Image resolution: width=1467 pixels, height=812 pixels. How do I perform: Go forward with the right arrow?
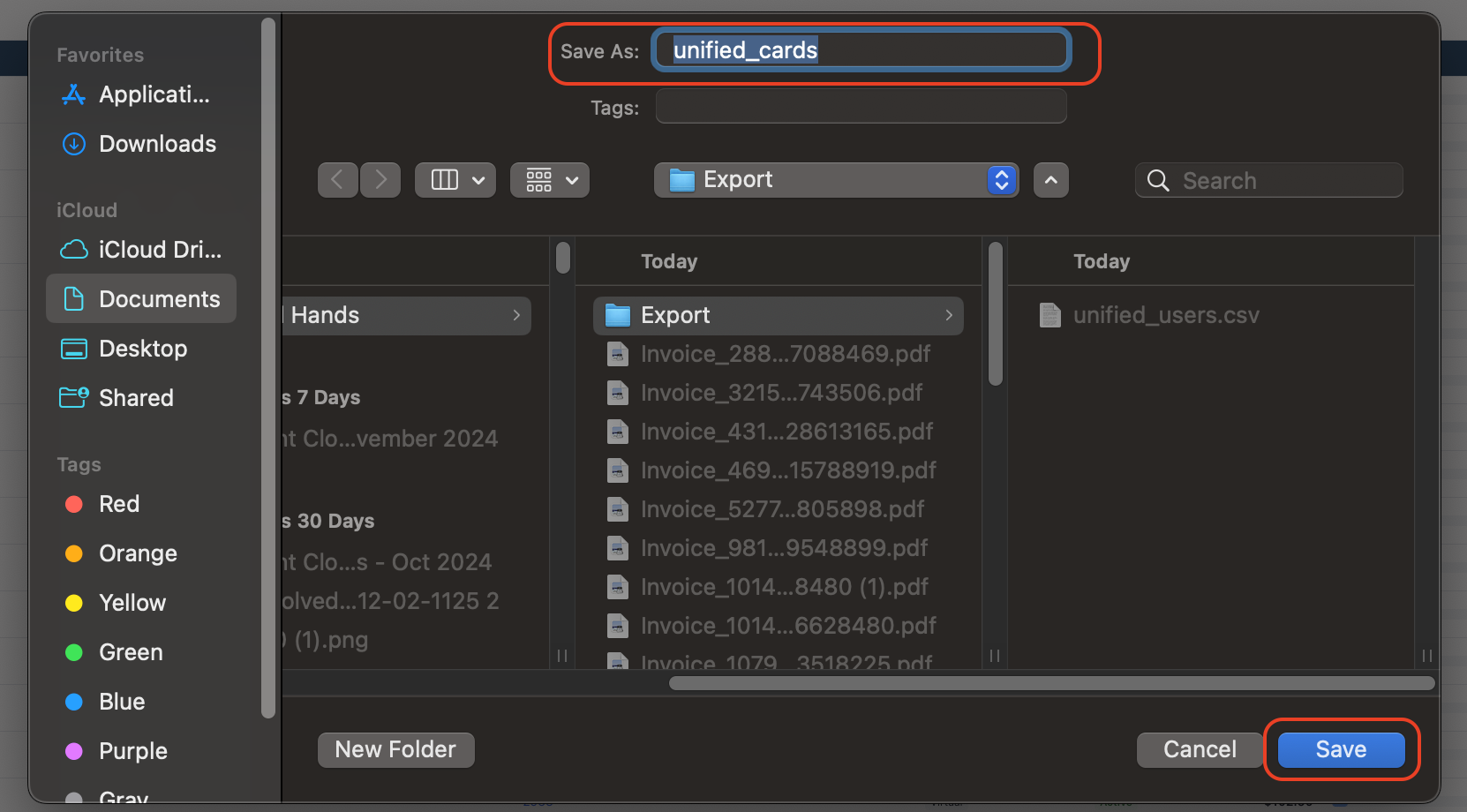pos(380,180)
